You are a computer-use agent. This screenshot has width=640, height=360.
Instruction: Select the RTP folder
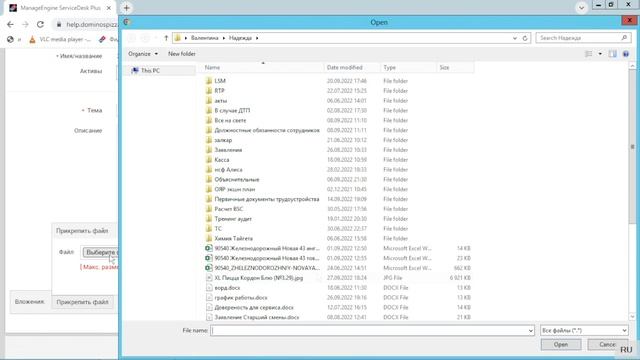coord(219,91)
